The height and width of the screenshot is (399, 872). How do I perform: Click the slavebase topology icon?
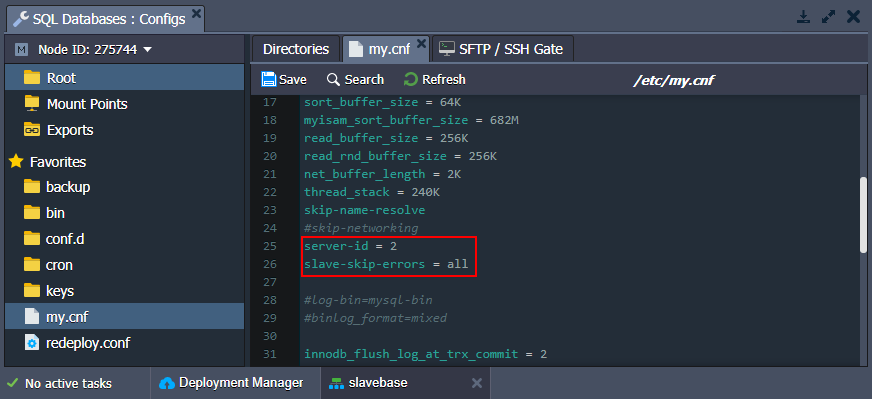[336, 383]
